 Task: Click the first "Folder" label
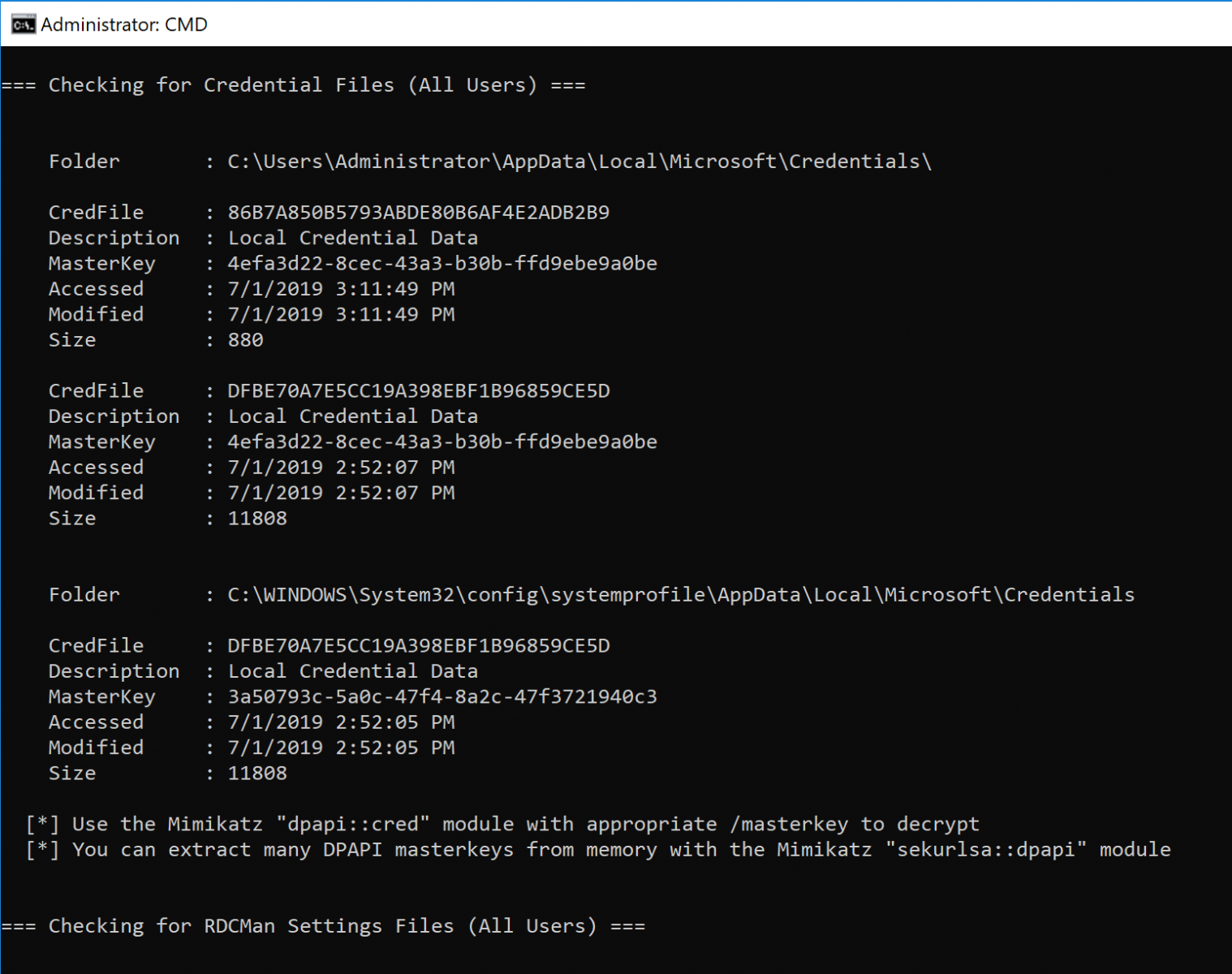click(84, 162)
